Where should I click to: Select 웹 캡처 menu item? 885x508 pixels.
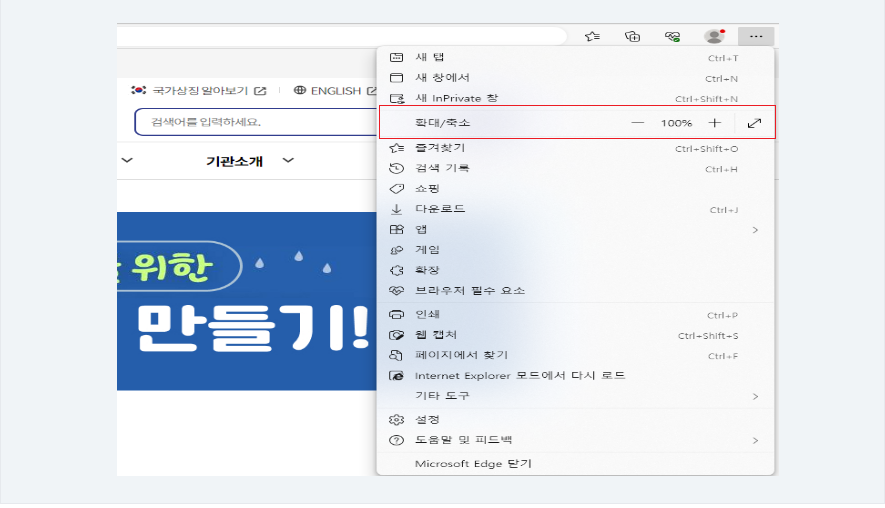point(436,335)
